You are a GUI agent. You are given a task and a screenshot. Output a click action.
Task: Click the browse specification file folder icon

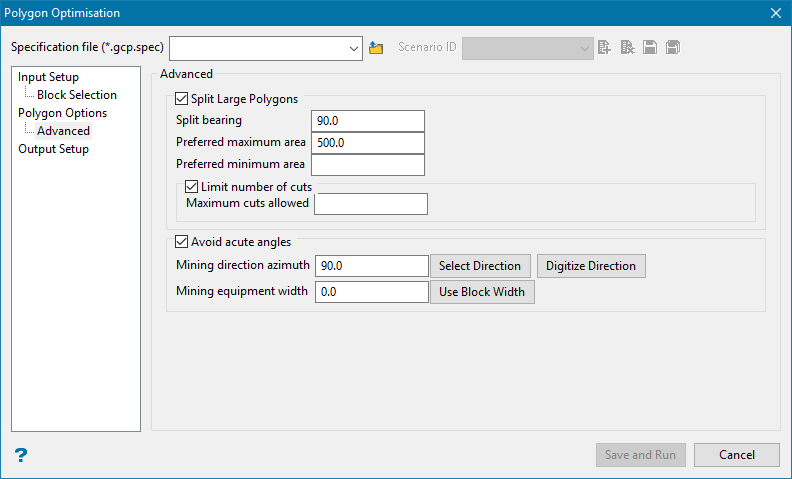tap(376, 47)
